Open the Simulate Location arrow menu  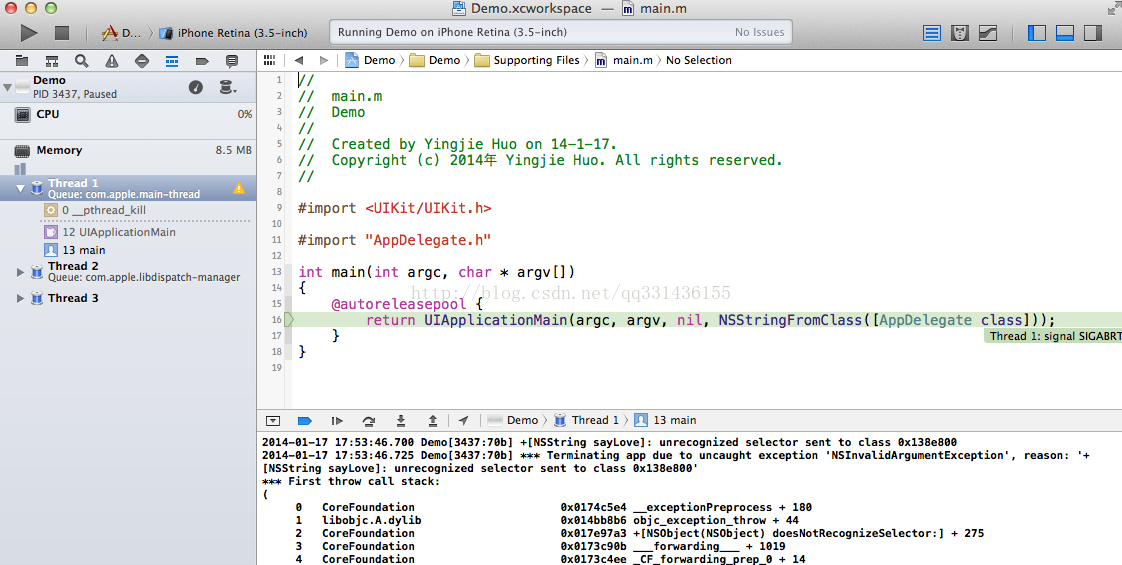(x=464, y=421)
